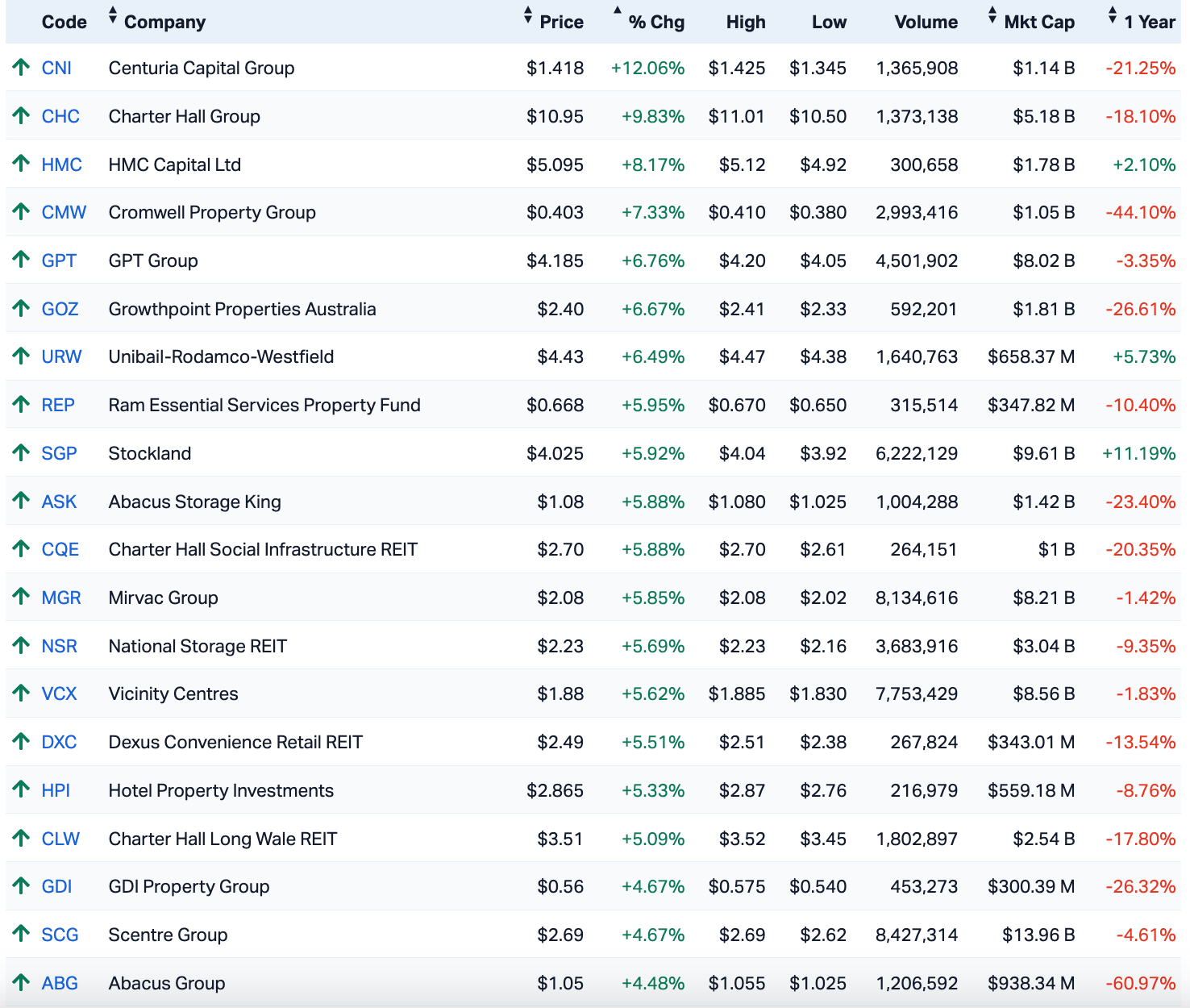The width and height of the screenshot is (1190, 1008).
Task: Open GOZ stock code link
Action: 60,309
